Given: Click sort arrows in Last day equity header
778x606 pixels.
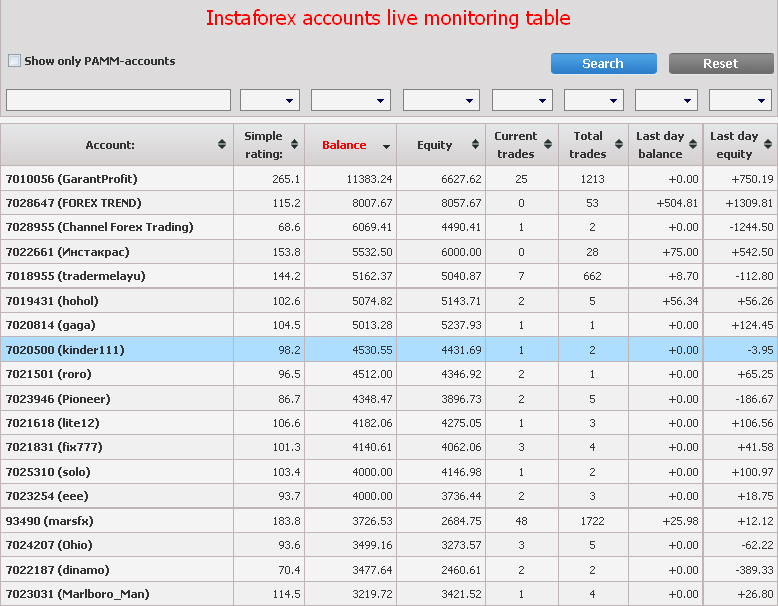Looking at the screenshot, I should point(767,145).
